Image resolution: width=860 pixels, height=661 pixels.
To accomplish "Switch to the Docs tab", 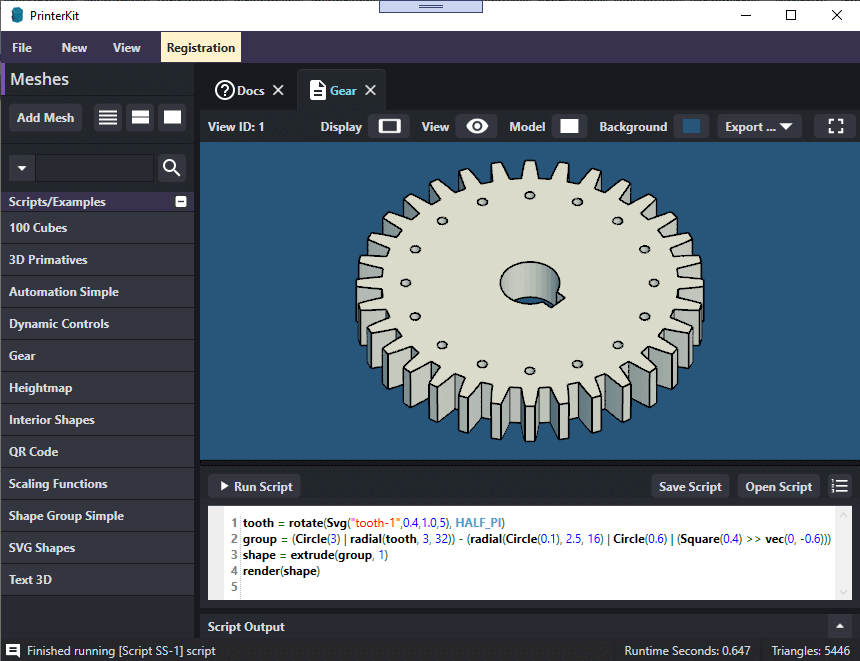I will [251, 91].
